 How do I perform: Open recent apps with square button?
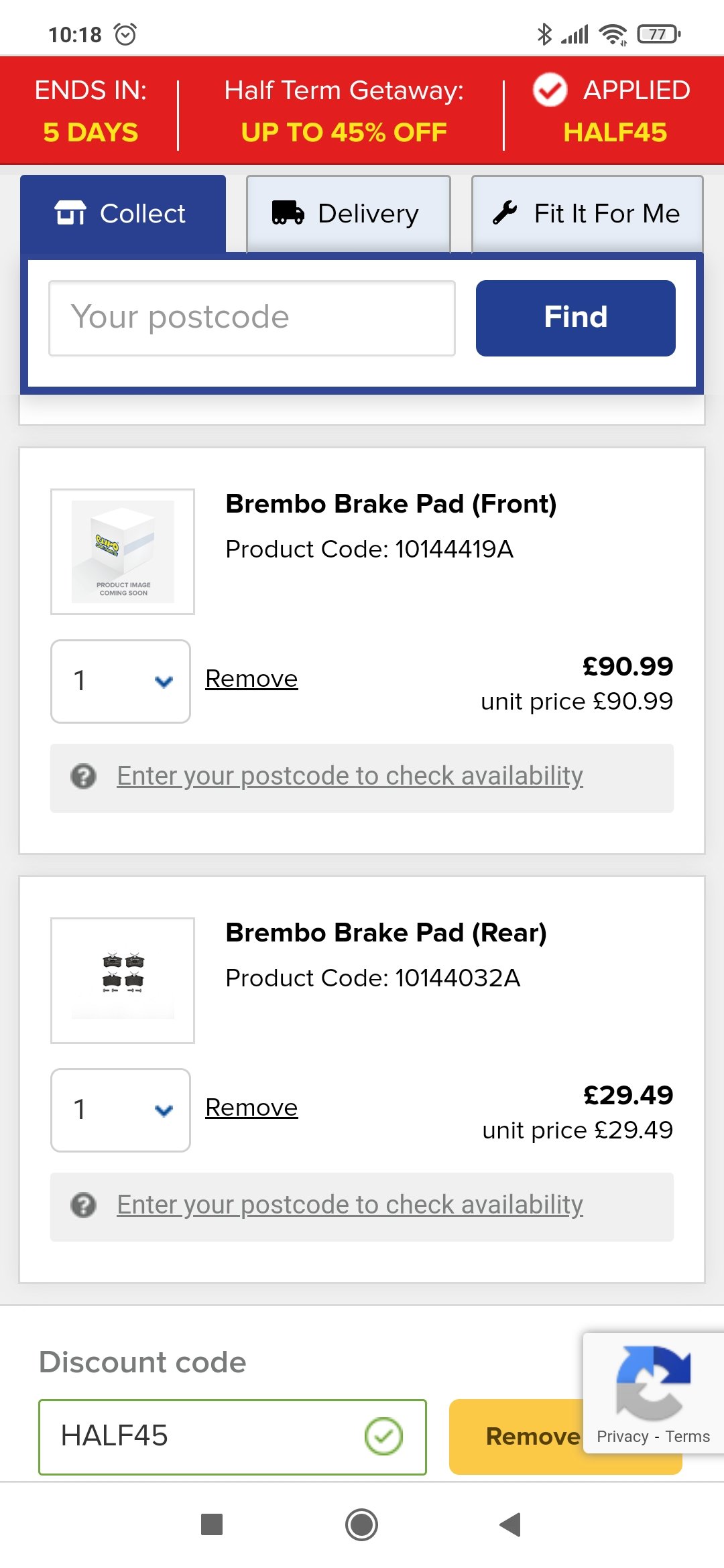(212, 1524)
